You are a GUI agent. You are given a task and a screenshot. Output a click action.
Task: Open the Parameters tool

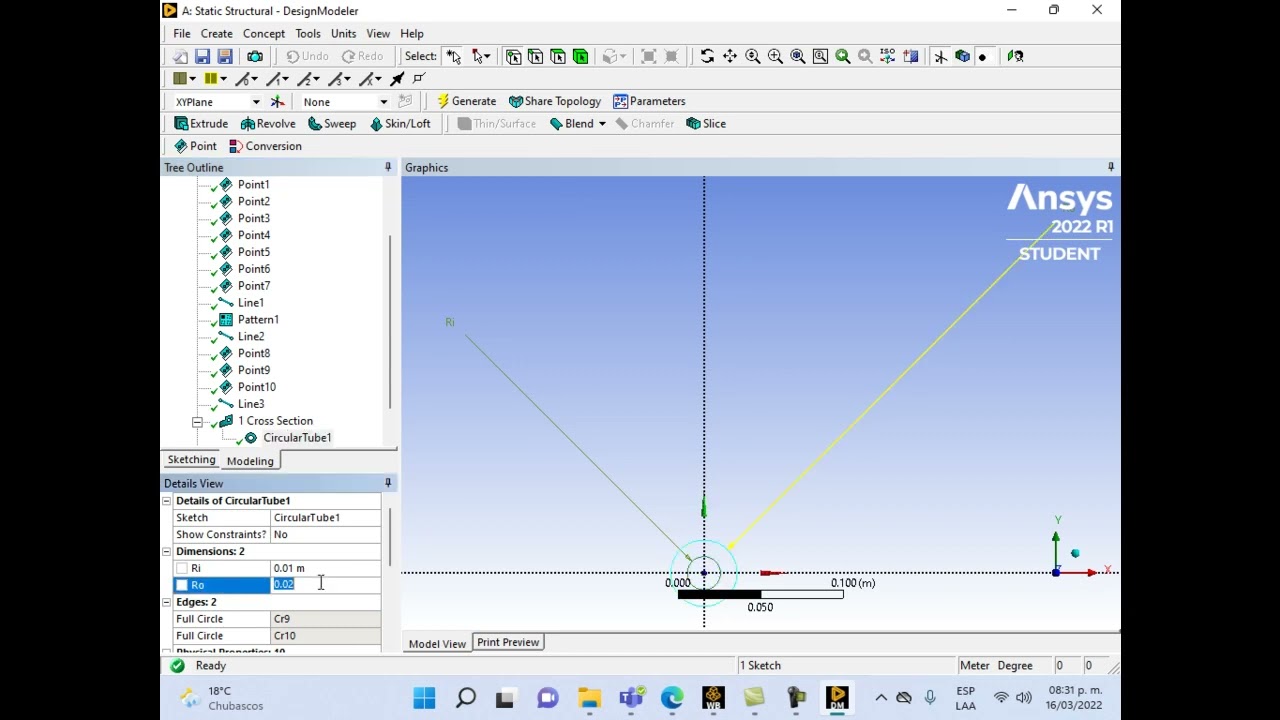(649, 101)
